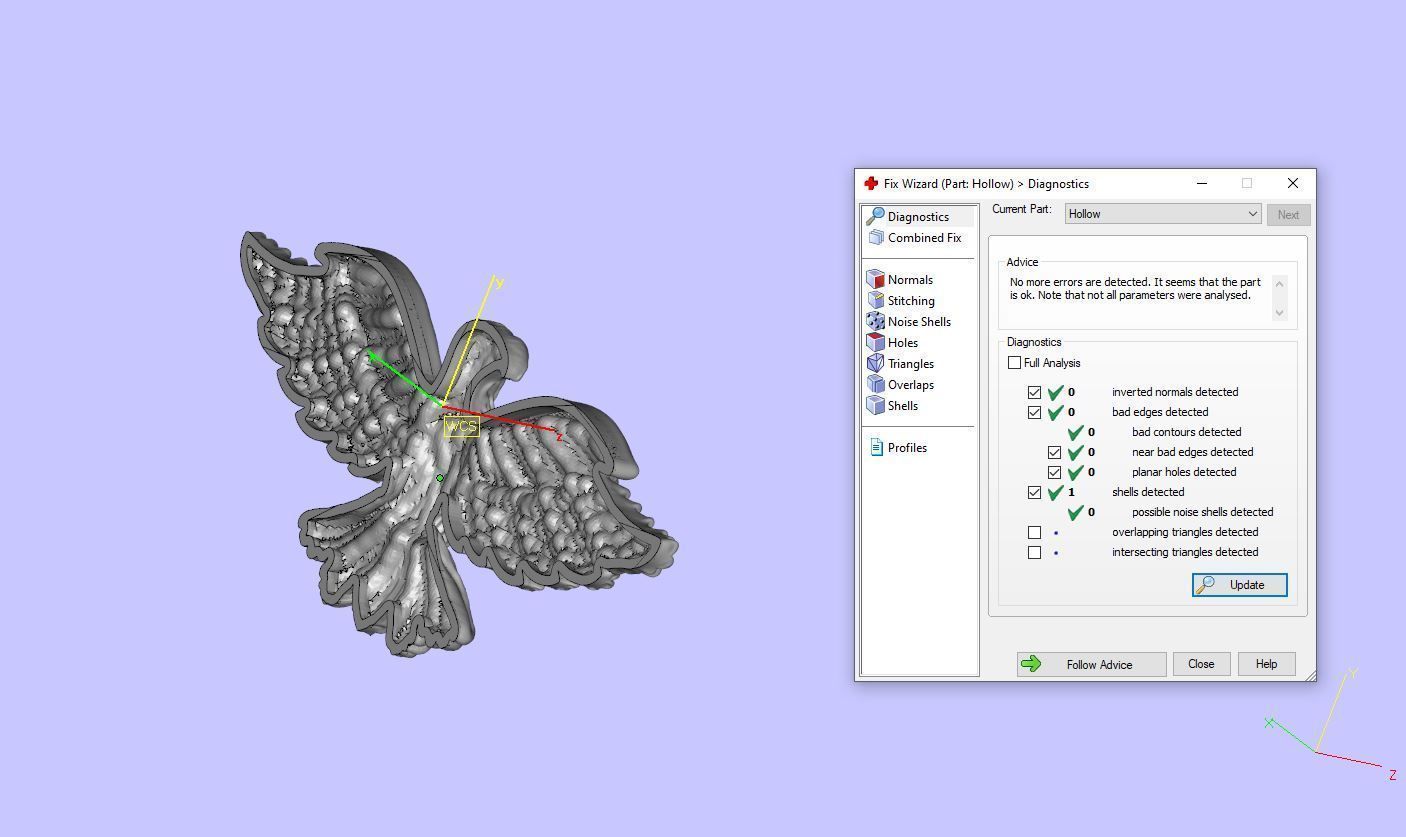1406x837 pixels.
Task: Click the Follow Advice button
Action: click(1092, 664)
